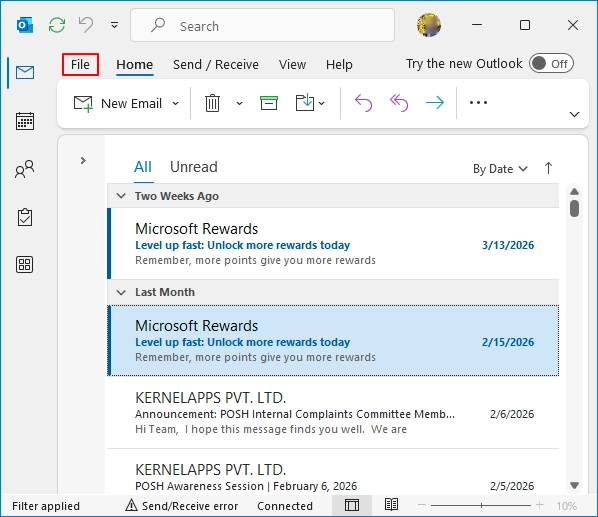Click the zoom slider
598x517 pixels.
pos(481,506)
